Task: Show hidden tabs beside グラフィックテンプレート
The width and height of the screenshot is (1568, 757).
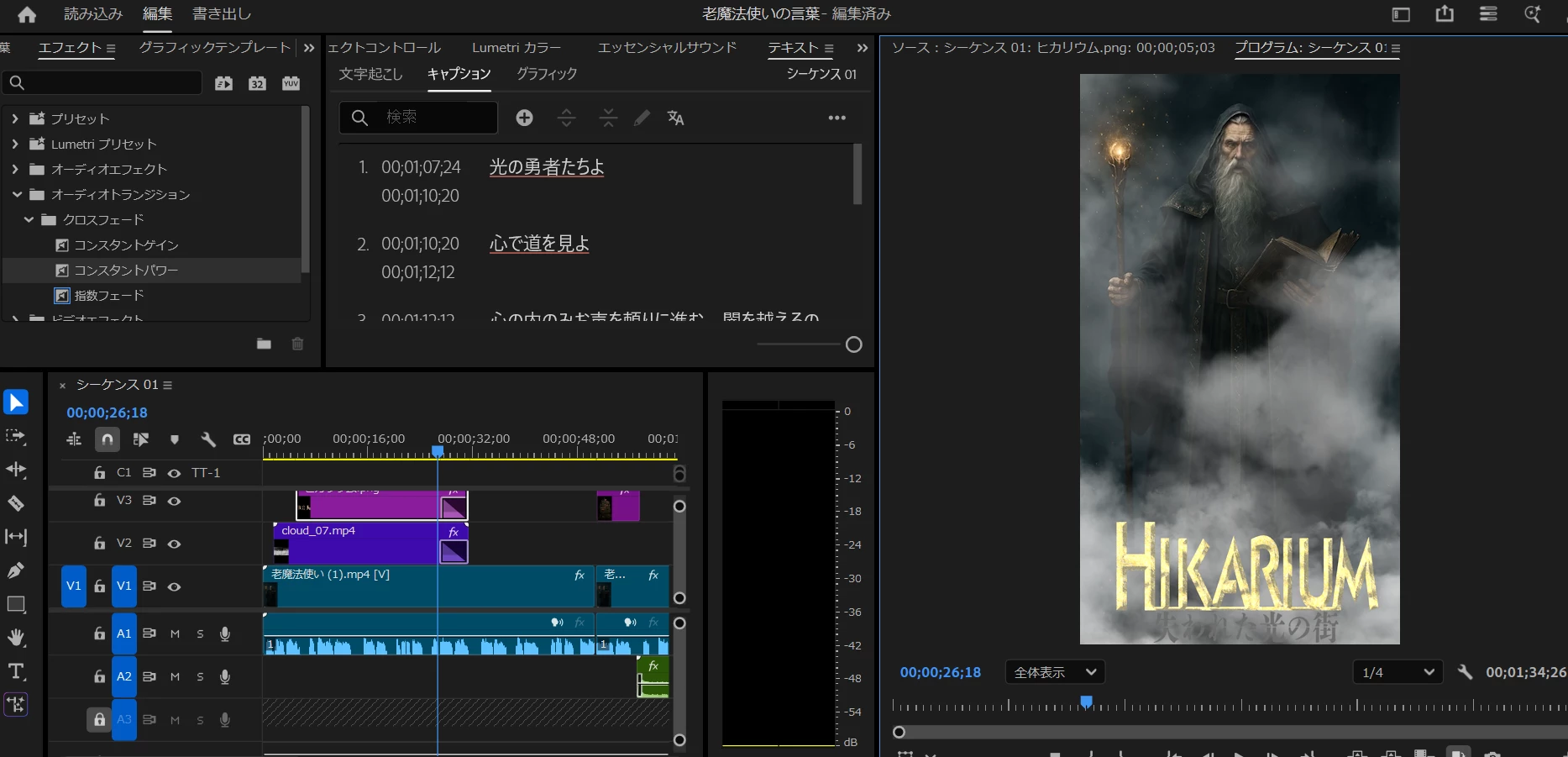Action: click(x=309, y=48)
